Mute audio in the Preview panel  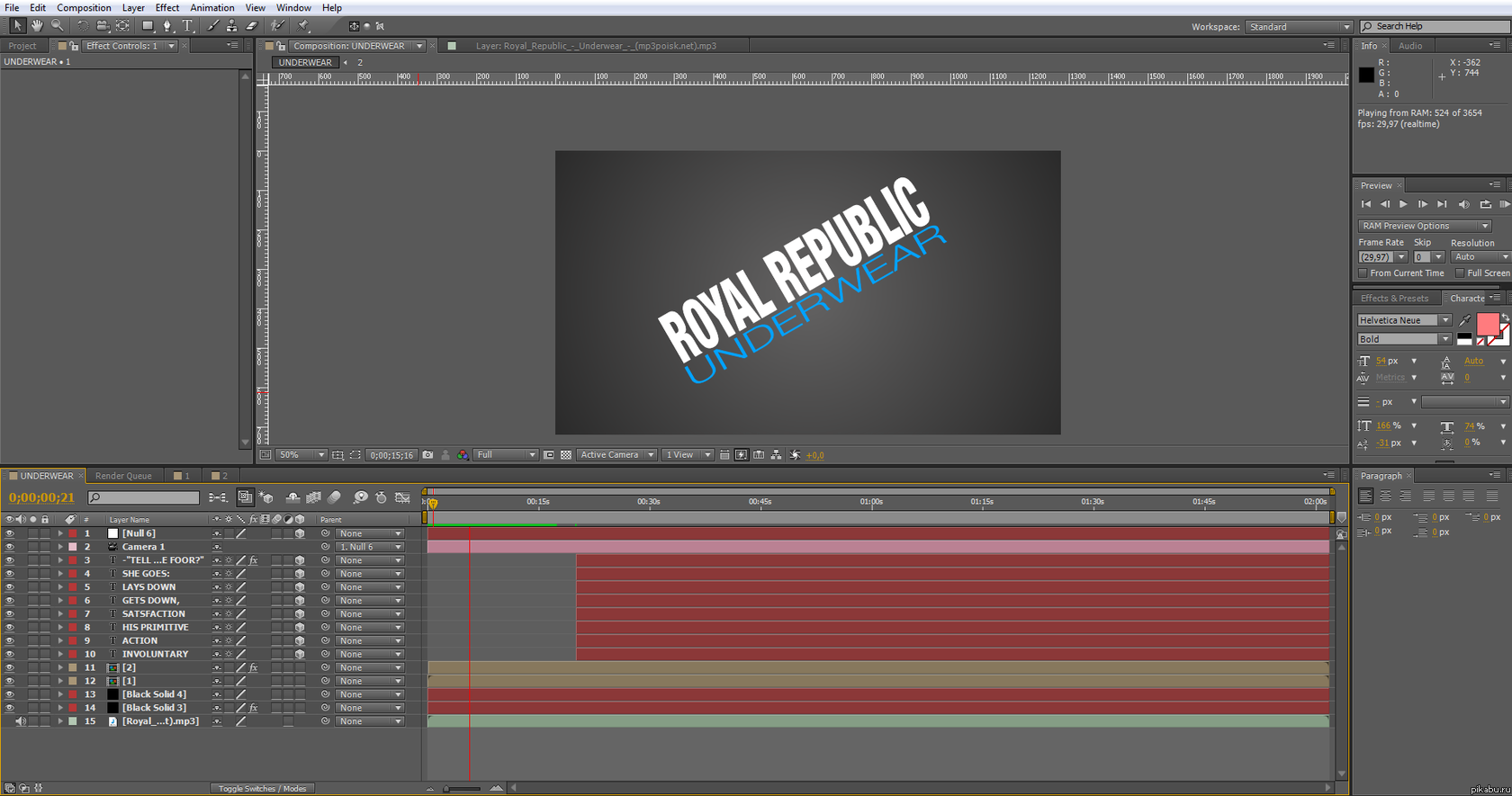[x=1463, y=204]
